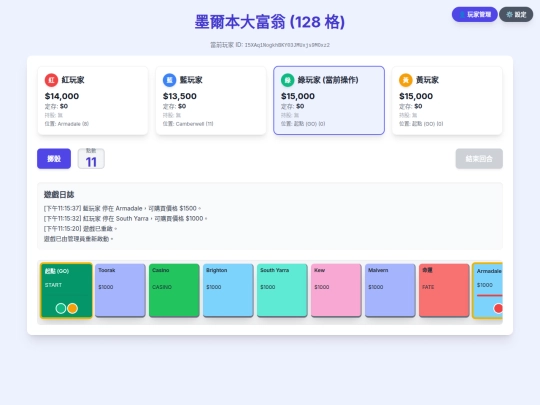The height and width of the screenshot is (405, 540).
Task: Select the red Fate board tile
Action: [x=444, y=290]
